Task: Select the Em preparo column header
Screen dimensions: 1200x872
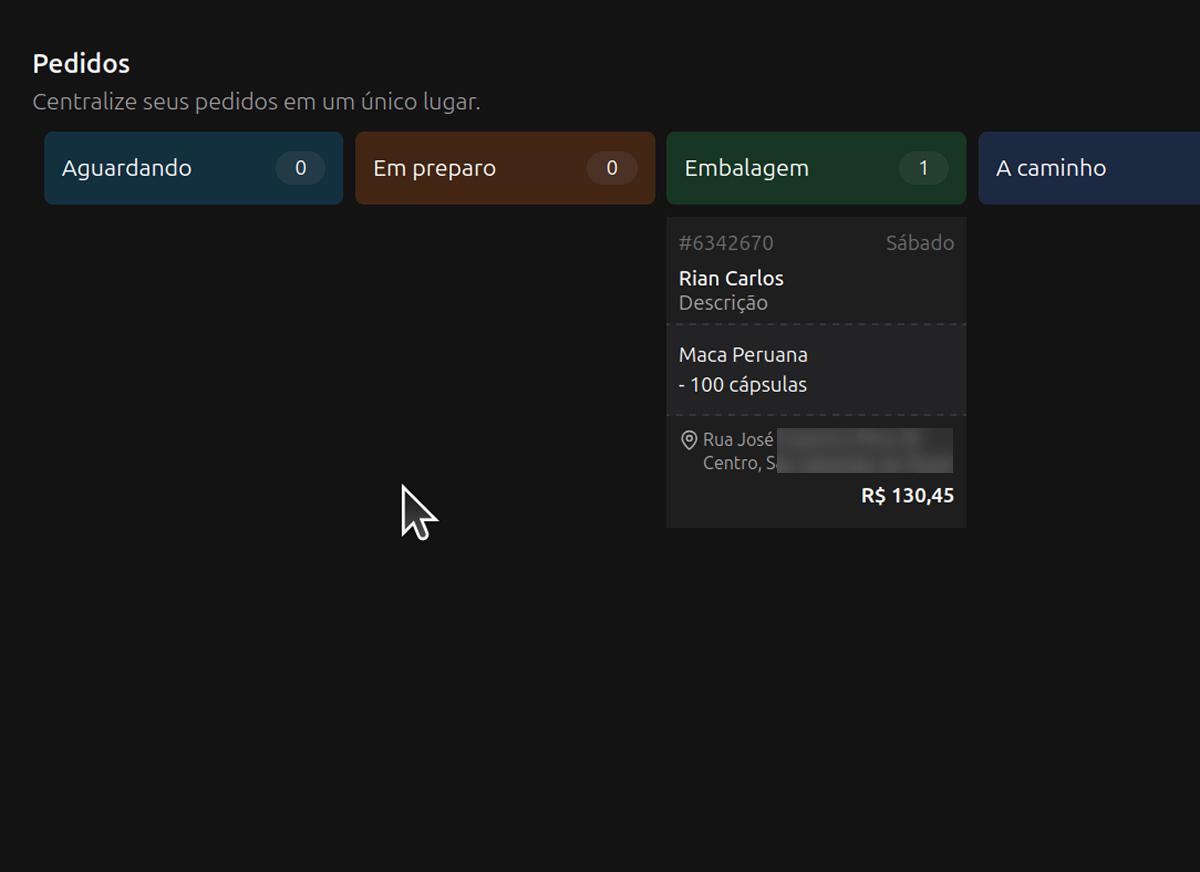Action: coord(434,168)
